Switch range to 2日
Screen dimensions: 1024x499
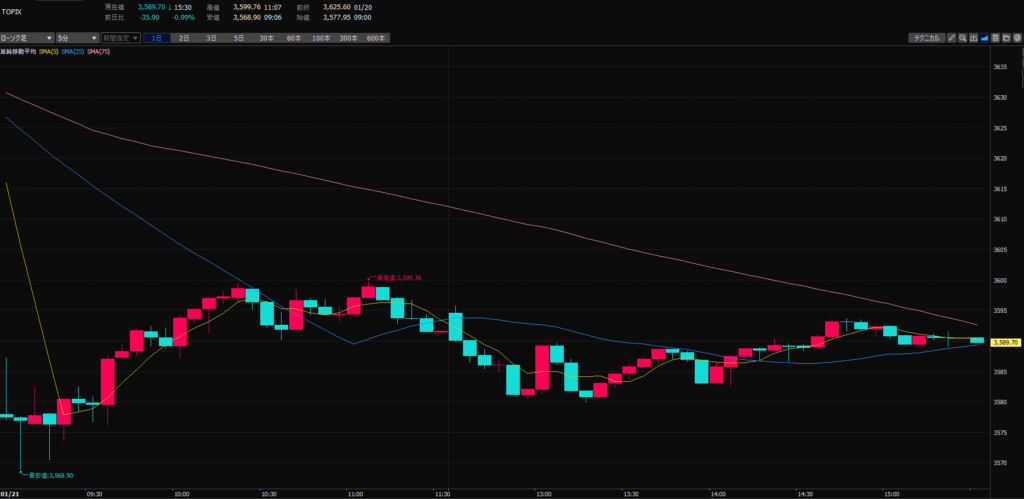[x=184, y=37]
